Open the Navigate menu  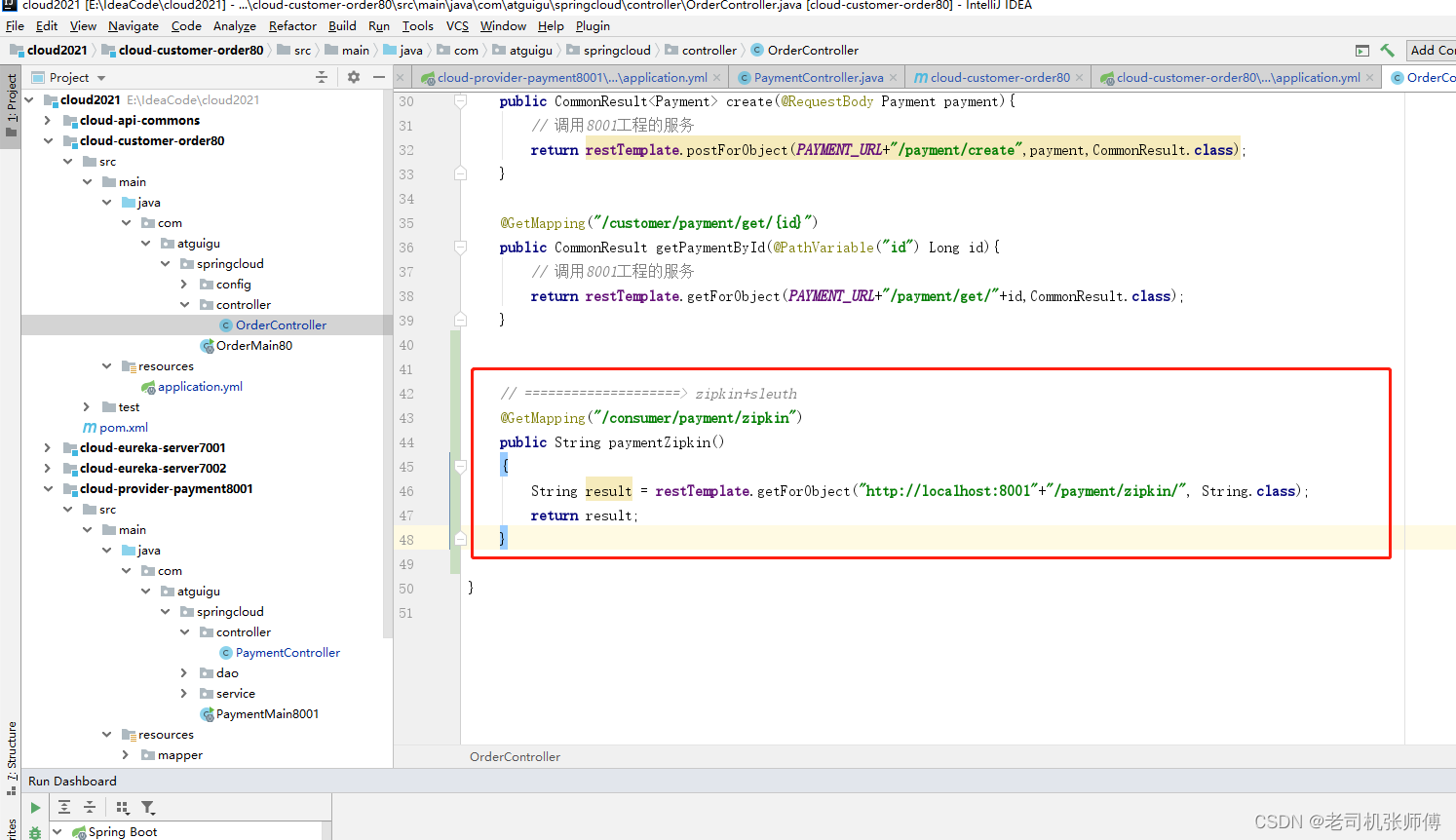[134, 26]
